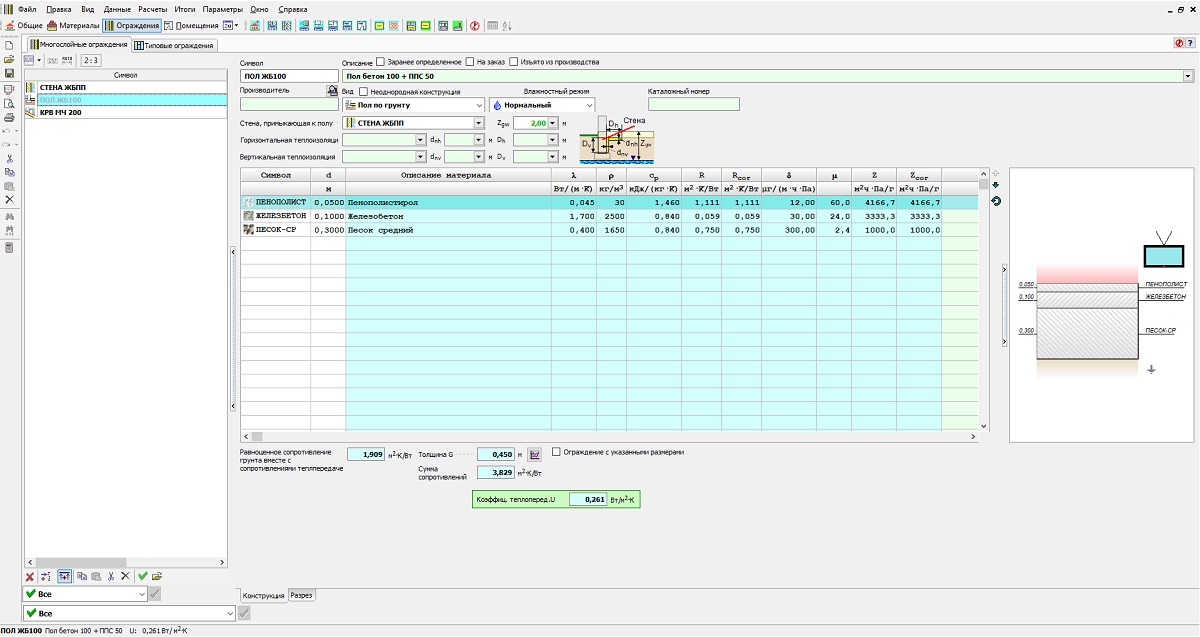
Task: Click the Помещения toolbar button
Action: coord(190,25)
